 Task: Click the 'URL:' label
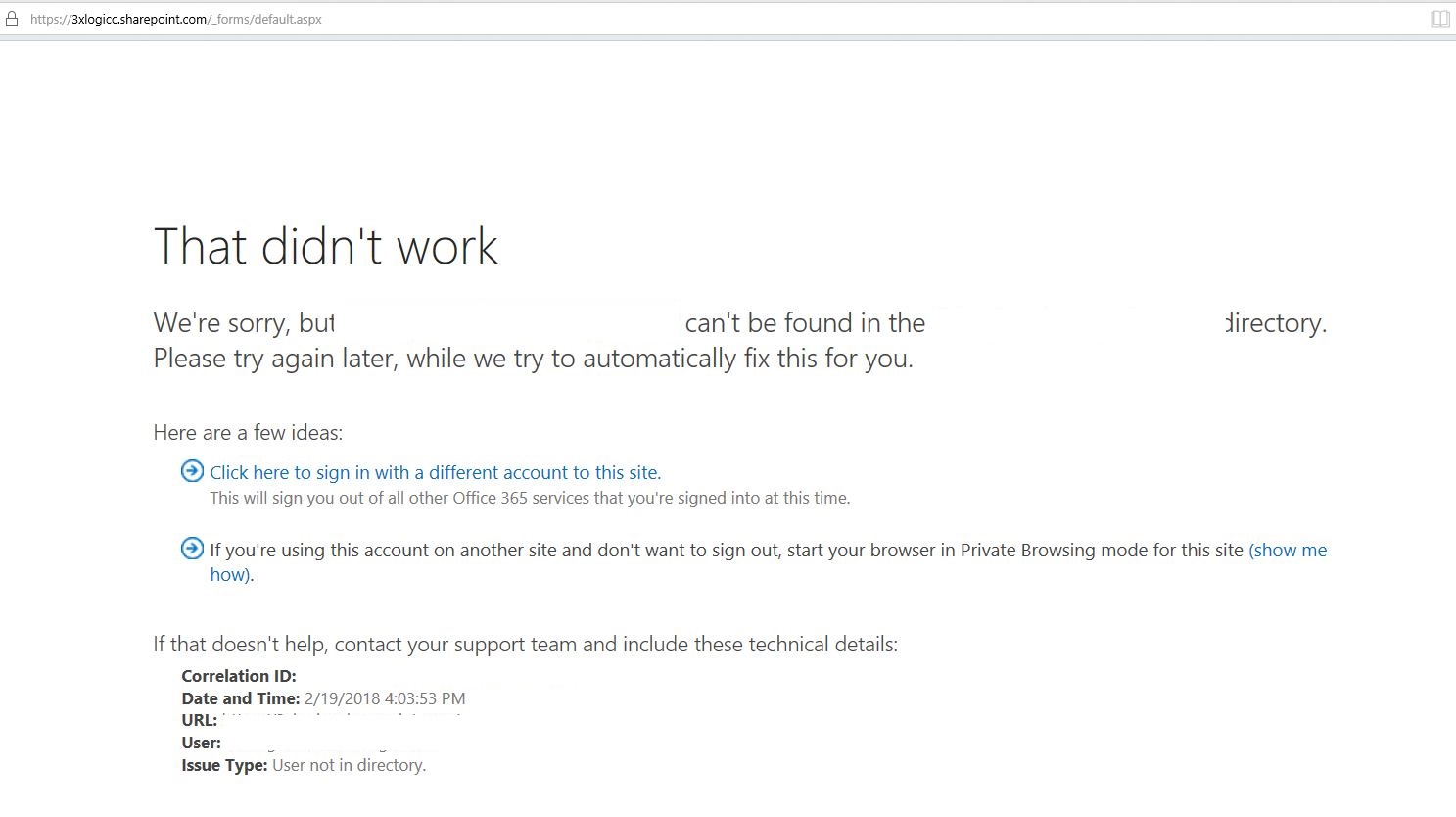[x=200, y=720]
